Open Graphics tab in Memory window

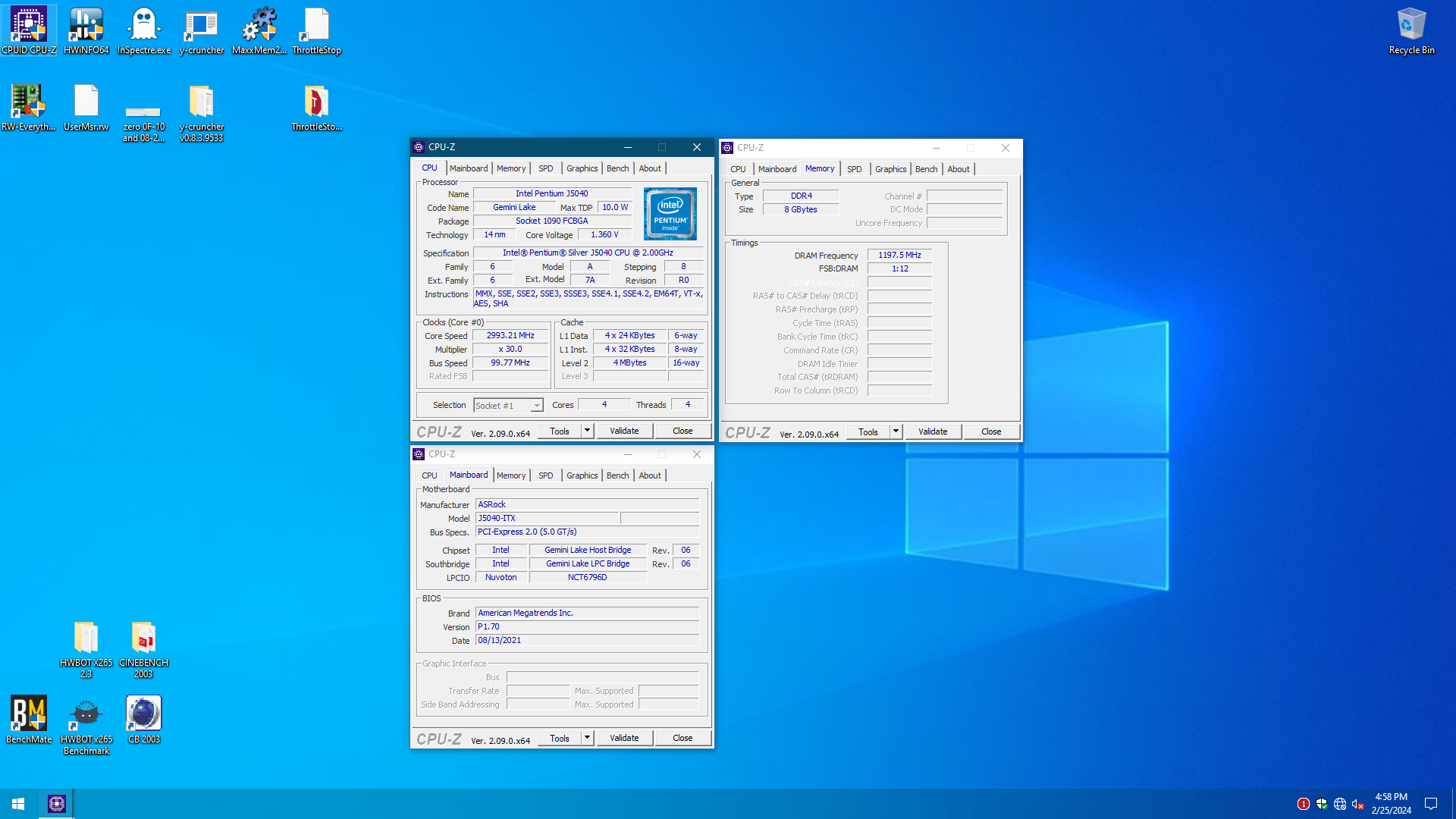coord(891,169)
